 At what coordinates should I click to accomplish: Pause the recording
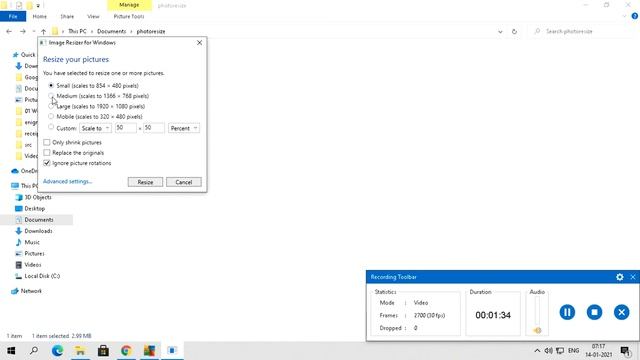click(x=567, y=312)
